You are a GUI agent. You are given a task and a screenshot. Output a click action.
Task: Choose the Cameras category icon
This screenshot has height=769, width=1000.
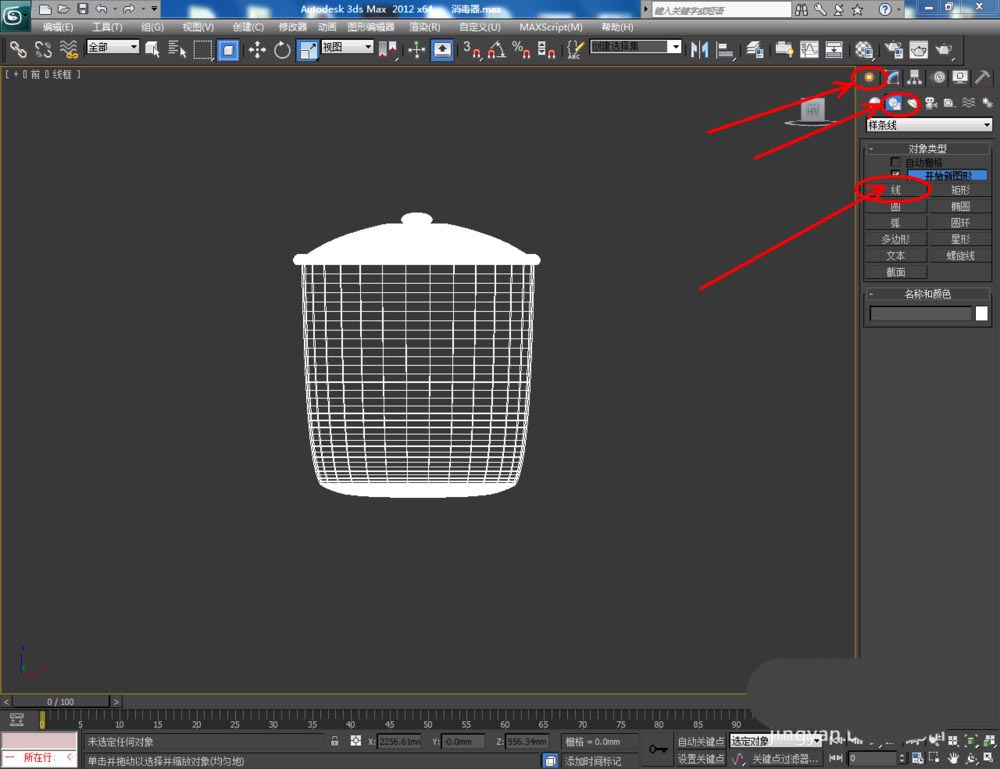point(931,103)
